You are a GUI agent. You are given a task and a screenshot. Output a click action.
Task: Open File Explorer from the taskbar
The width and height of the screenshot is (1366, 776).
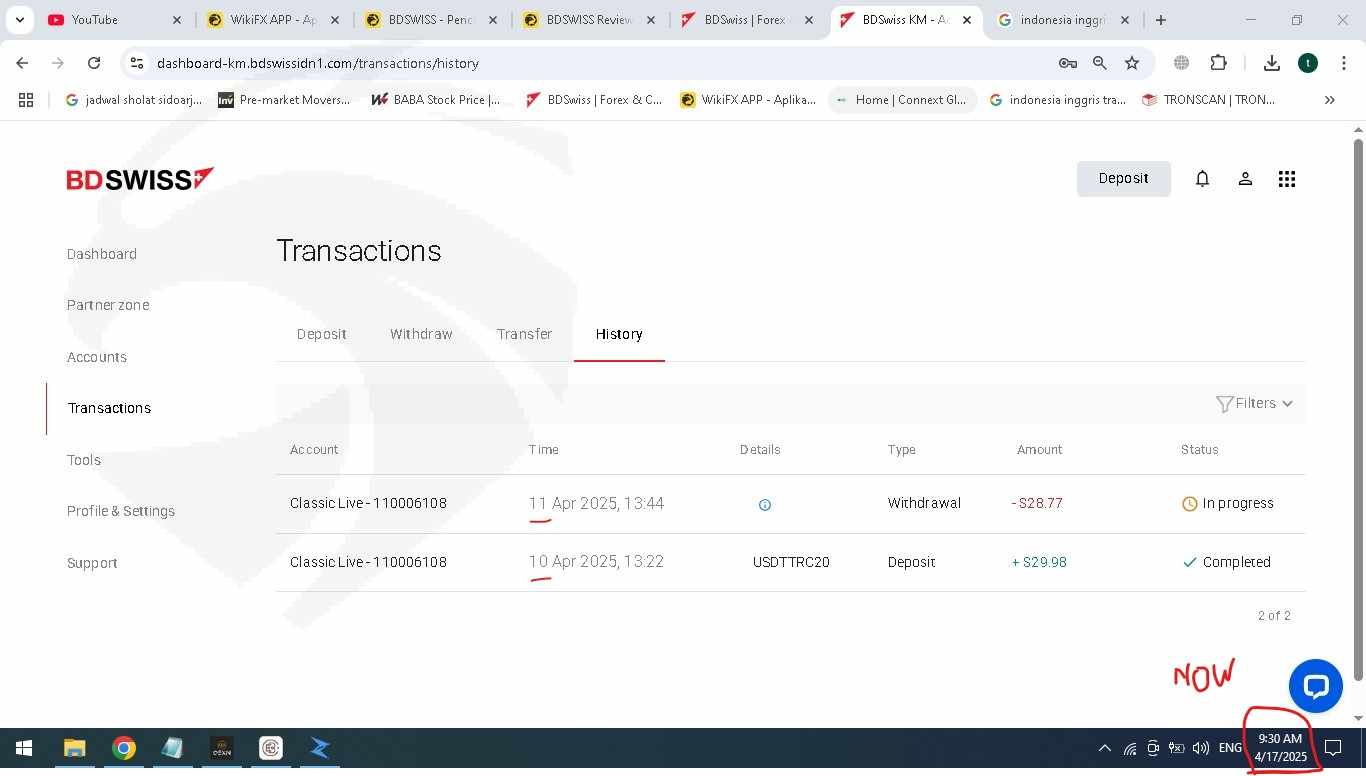pyautogui.click(x=74, y=748)
